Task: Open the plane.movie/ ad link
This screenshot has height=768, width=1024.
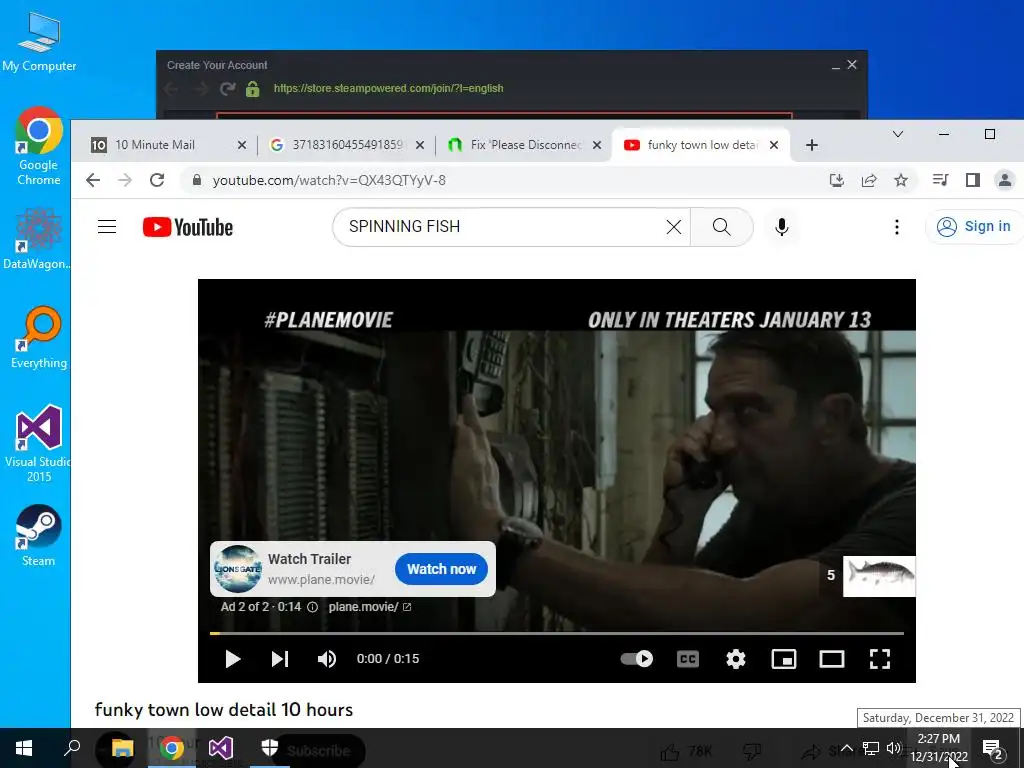Action: (370, 607)
